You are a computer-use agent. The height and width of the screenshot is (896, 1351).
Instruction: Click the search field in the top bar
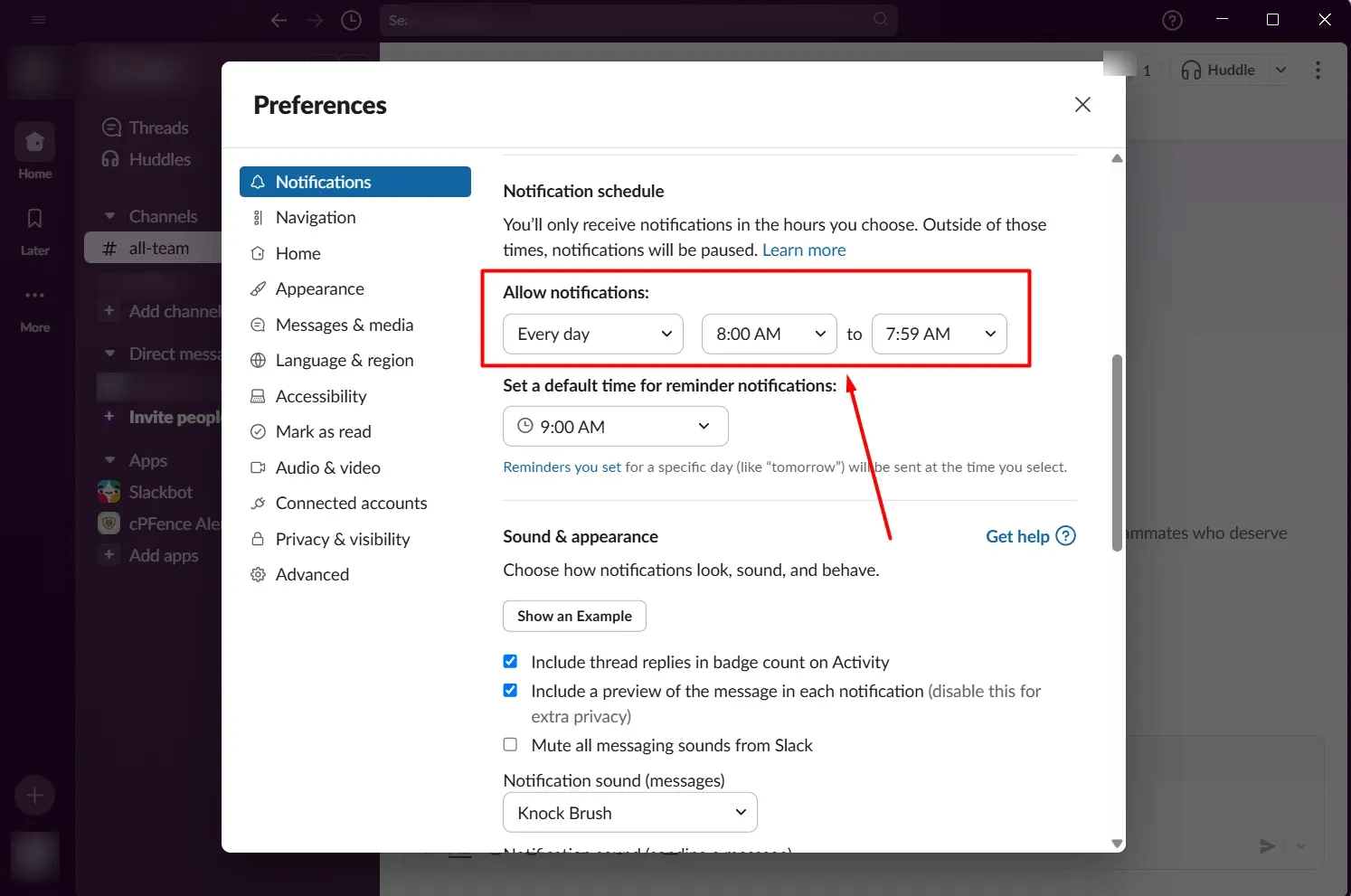point(638,20)
